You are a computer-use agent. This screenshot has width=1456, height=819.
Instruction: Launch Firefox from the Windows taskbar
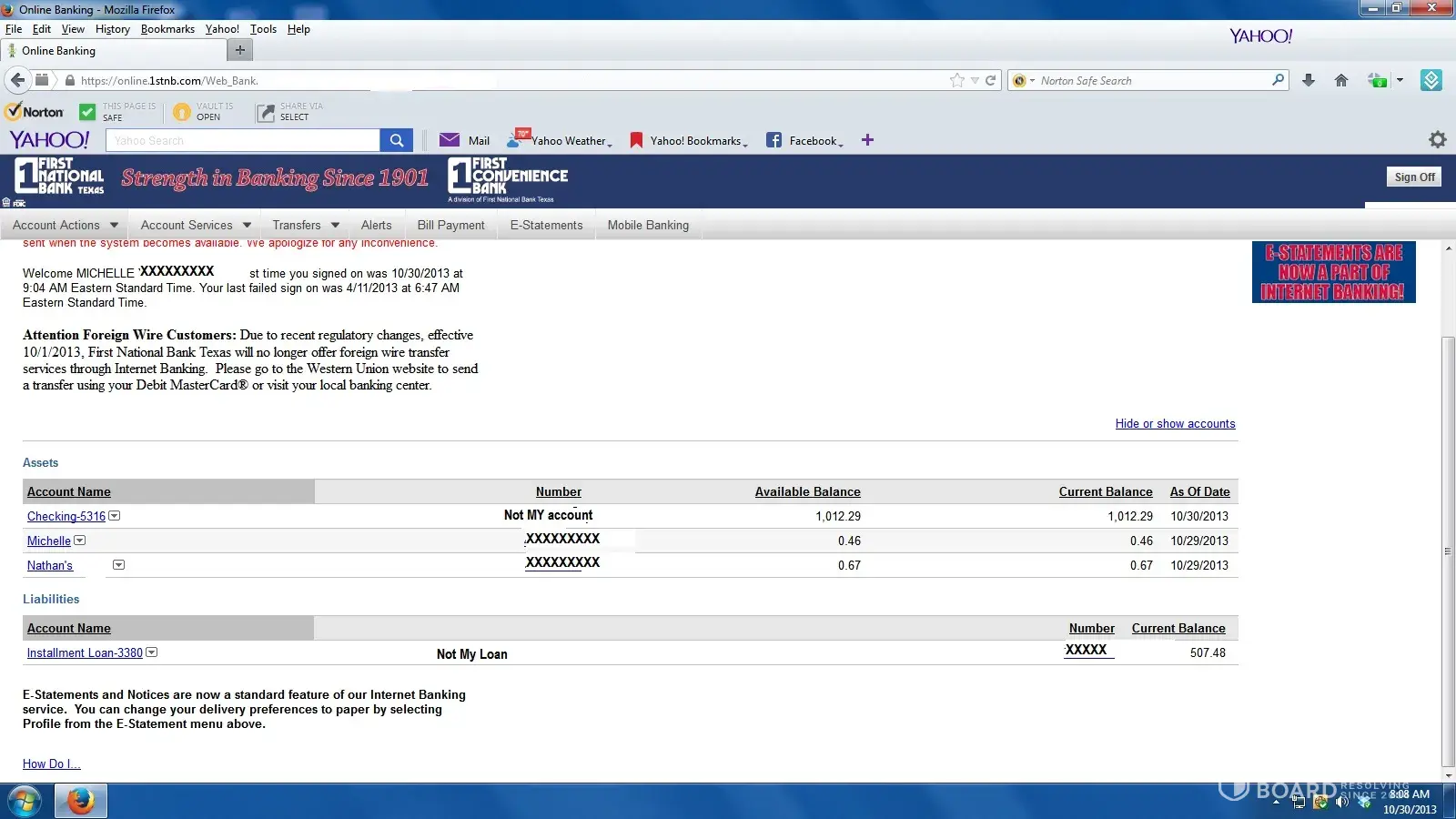[x=81, y=802]
